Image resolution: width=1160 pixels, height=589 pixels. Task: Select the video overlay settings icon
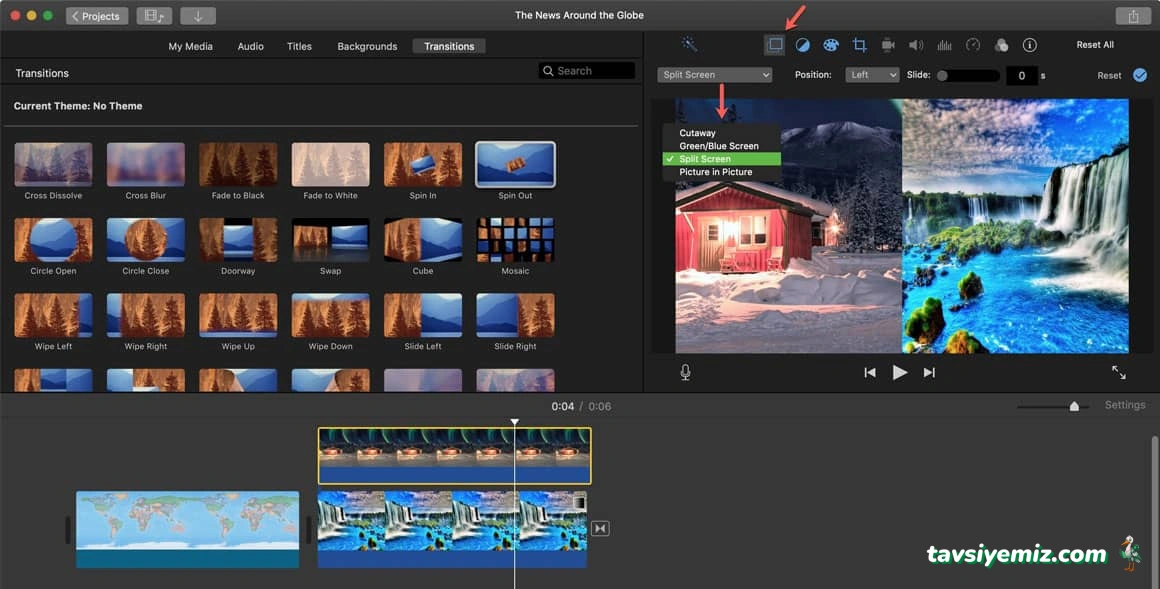(x=775, y=45)
